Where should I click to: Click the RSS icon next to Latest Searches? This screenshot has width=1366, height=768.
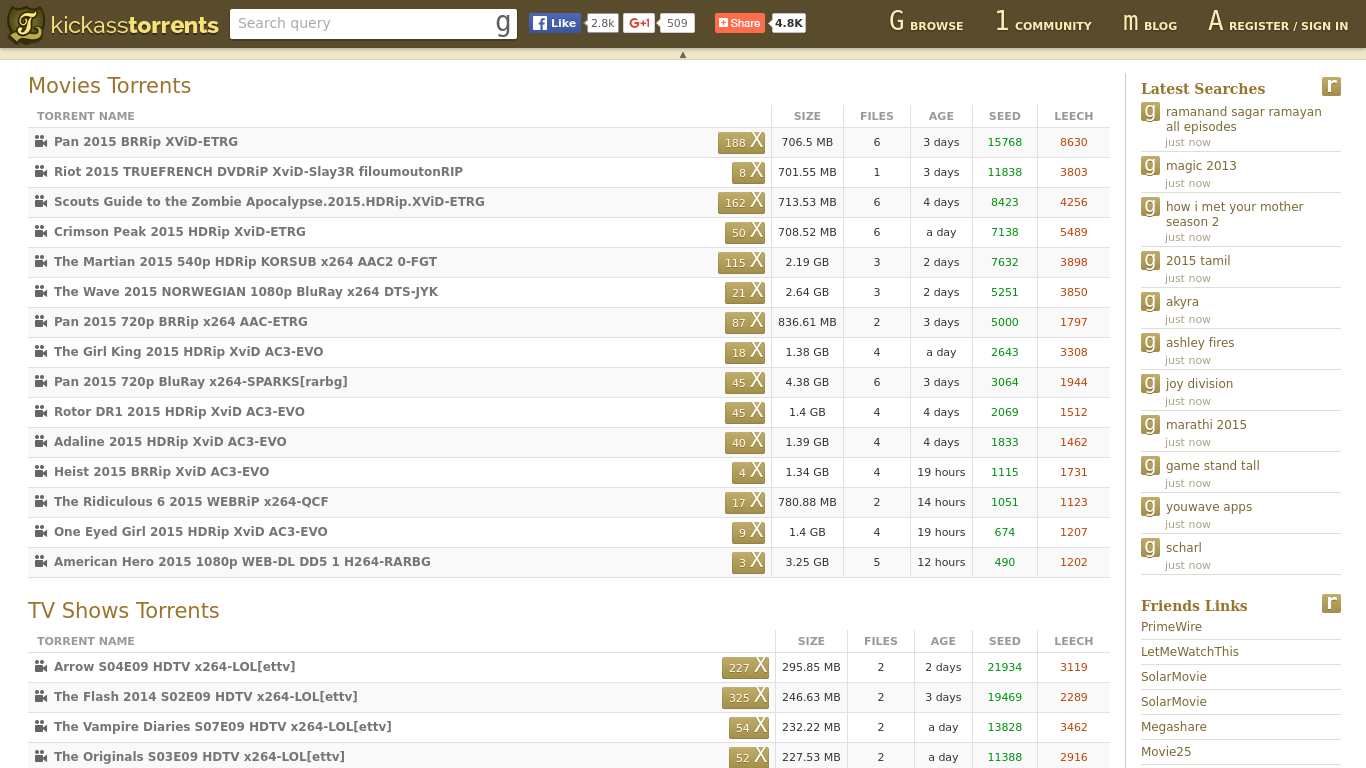1331,86
